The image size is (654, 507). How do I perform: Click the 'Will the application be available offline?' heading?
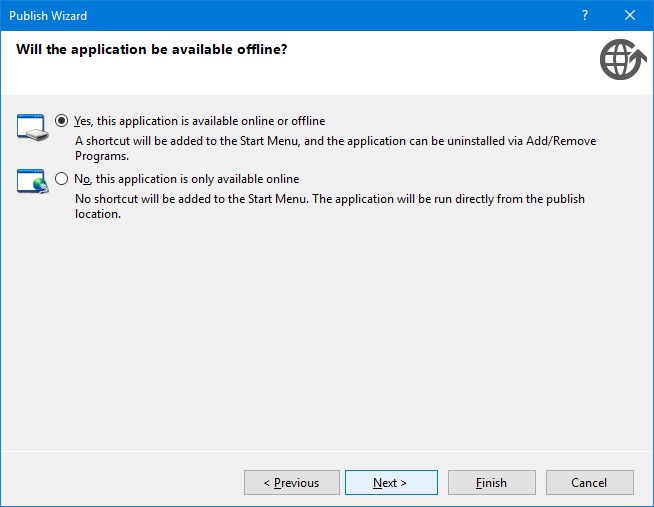(152, 49)
